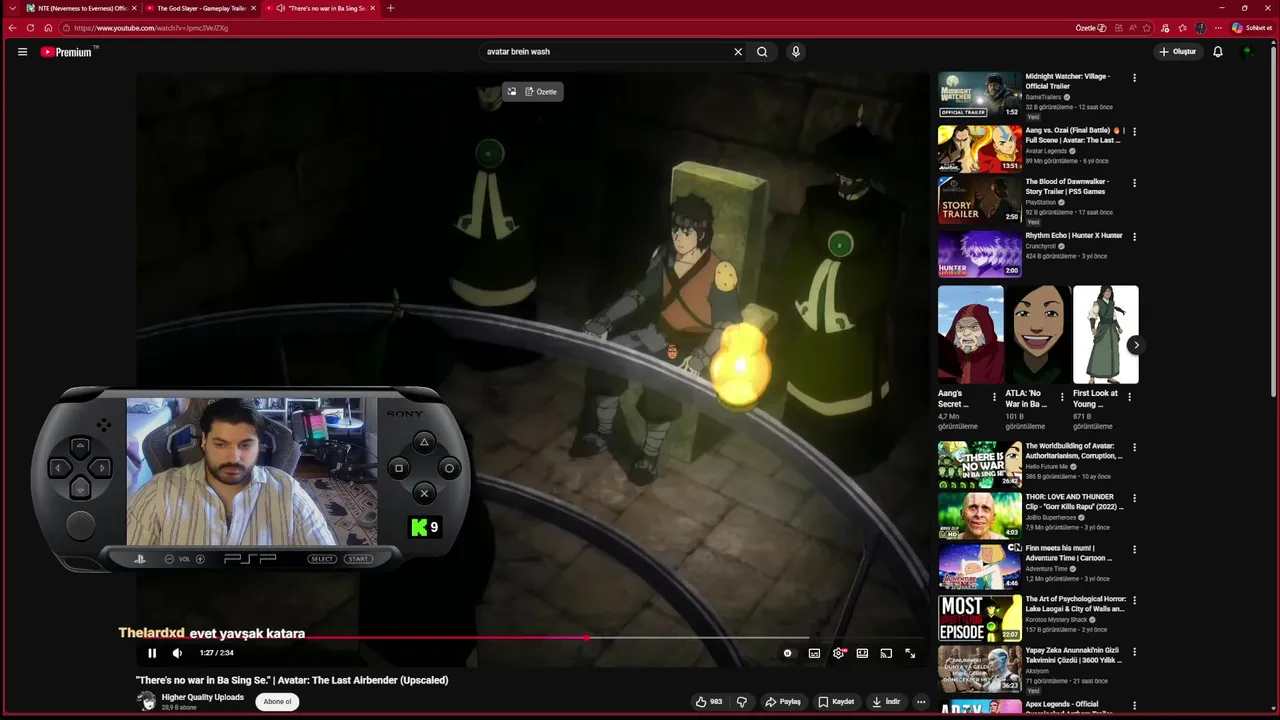Open Higher Quality Uploads channel name
Image resolution: width=1280 pixels, height=720 pixels.
pyautogui.click(x=203, y=697)
